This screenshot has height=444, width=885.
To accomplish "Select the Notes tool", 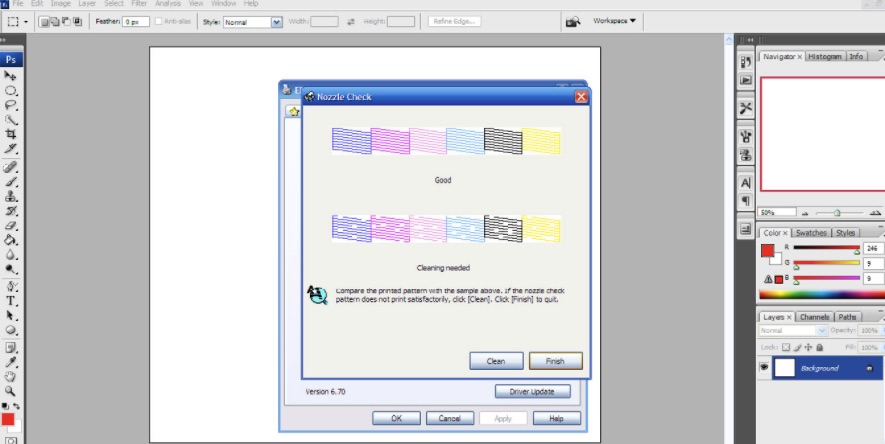I will (10, 348).
